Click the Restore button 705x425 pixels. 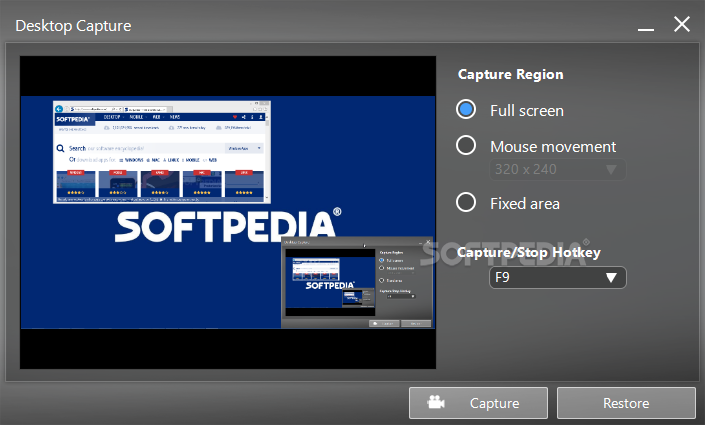(626, 403)
